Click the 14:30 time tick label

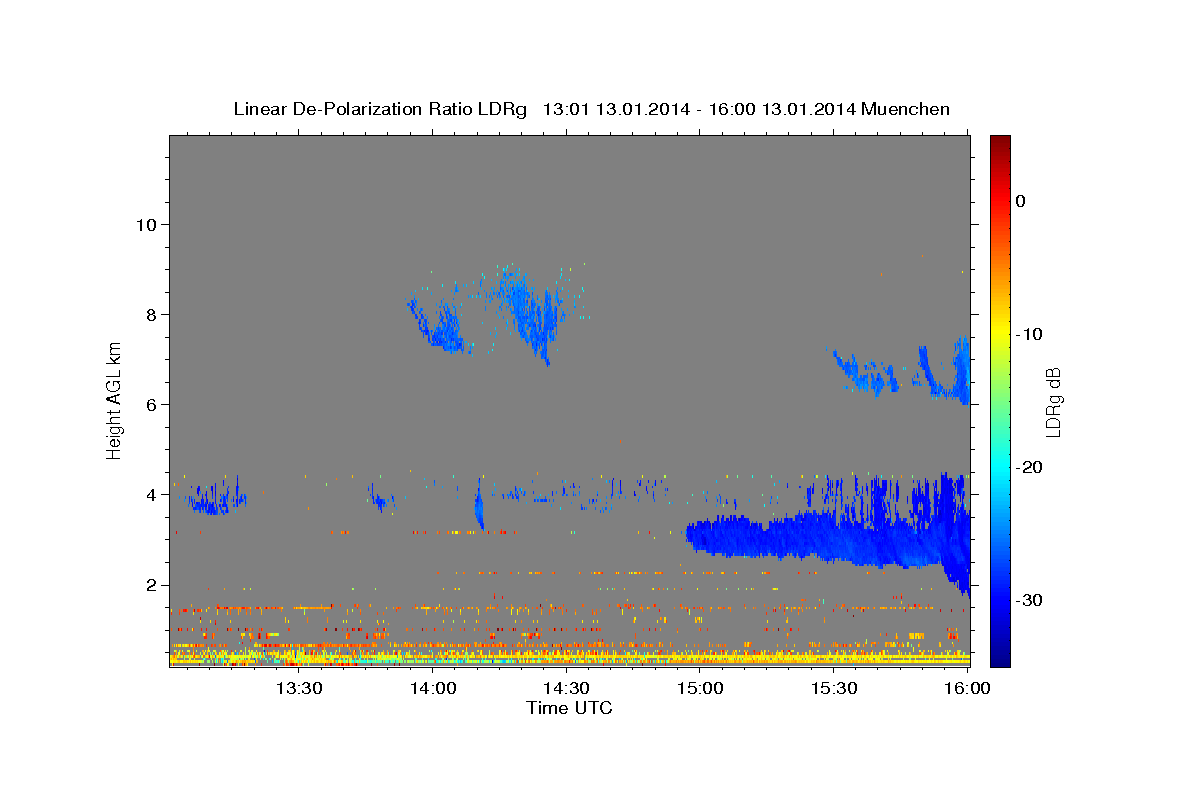[x=566, y=688]
